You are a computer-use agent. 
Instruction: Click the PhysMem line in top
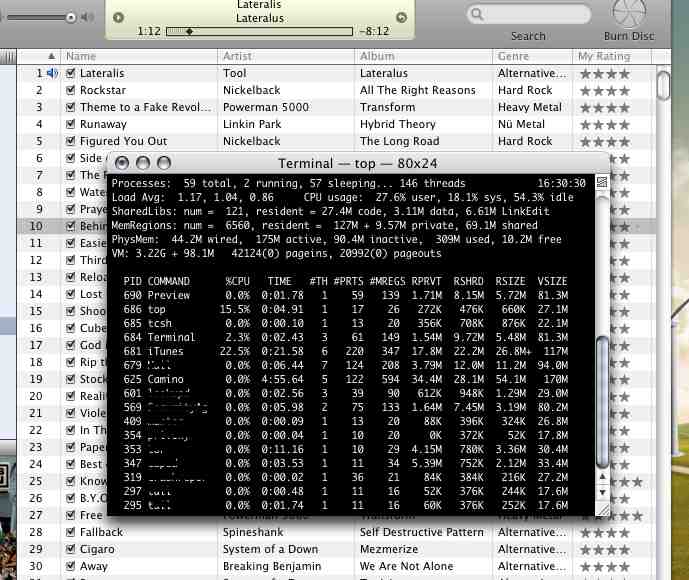tap(337, 239)
